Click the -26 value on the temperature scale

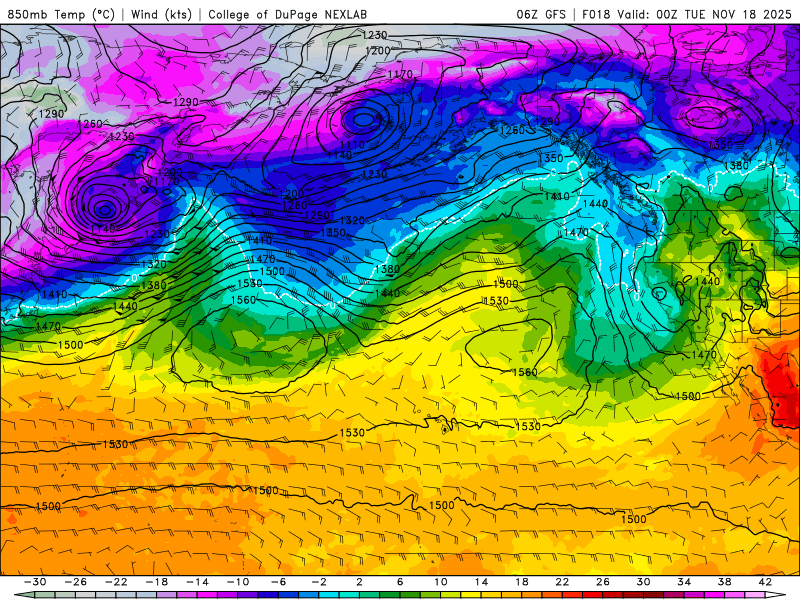pyautogui.click(x=76, y=582)
